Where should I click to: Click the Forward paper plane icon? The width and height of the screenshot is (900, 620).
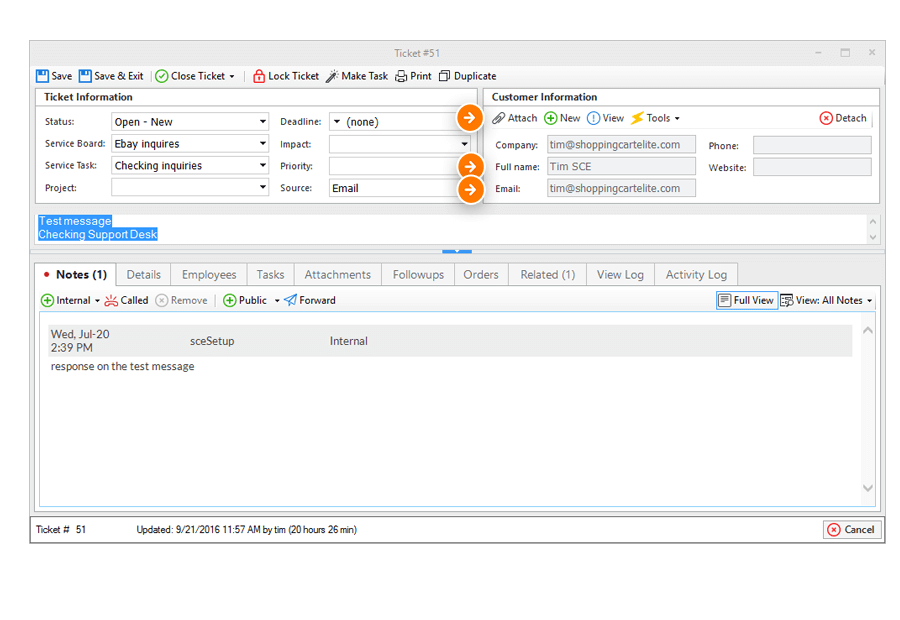[290, 300]
